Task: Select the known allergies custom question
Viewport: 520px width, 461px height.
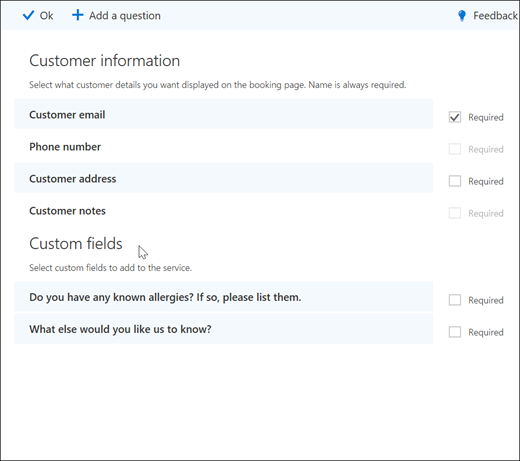Action: click(223, 297)
